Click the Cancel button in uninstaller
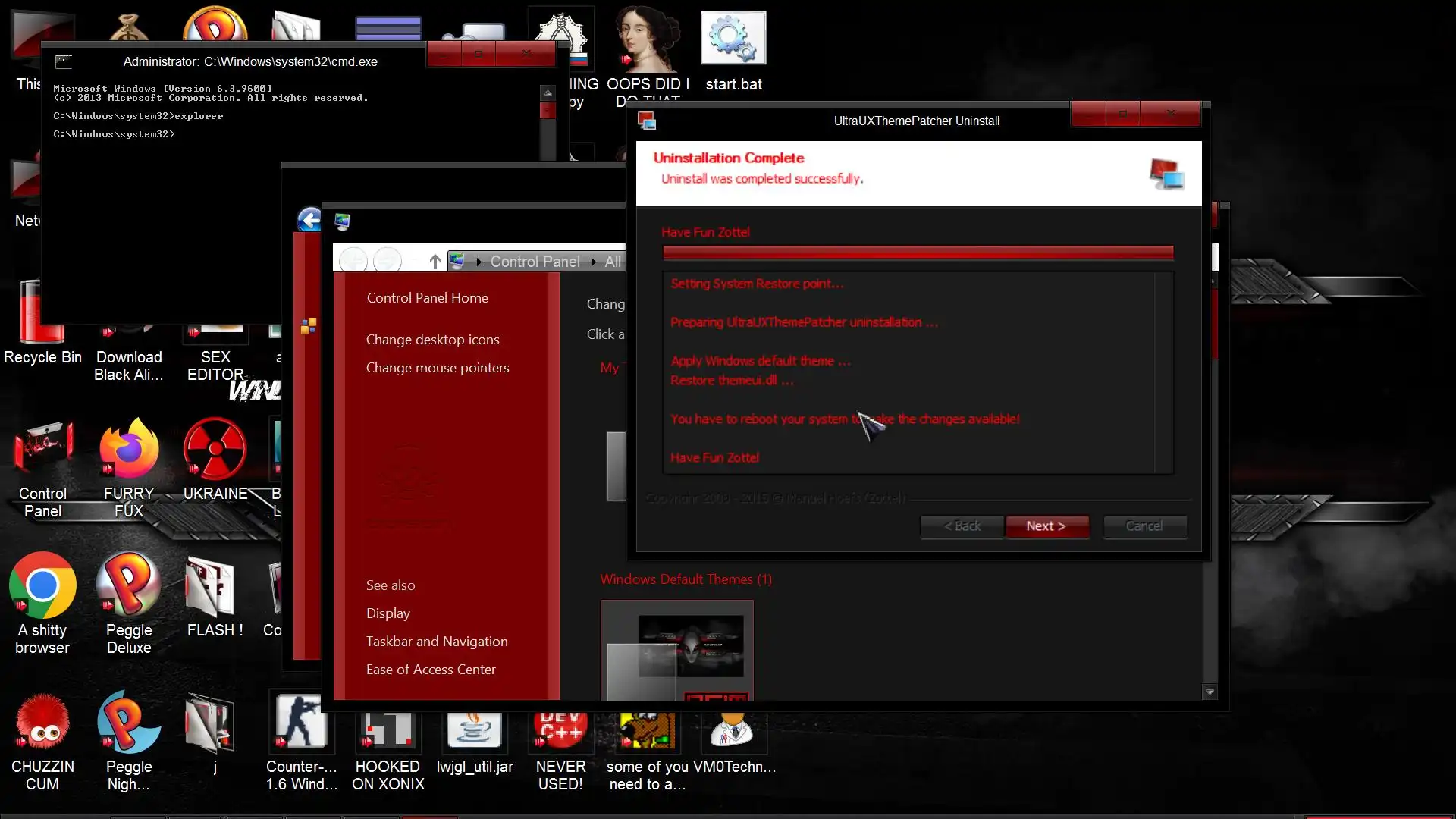 point(1144,526)
